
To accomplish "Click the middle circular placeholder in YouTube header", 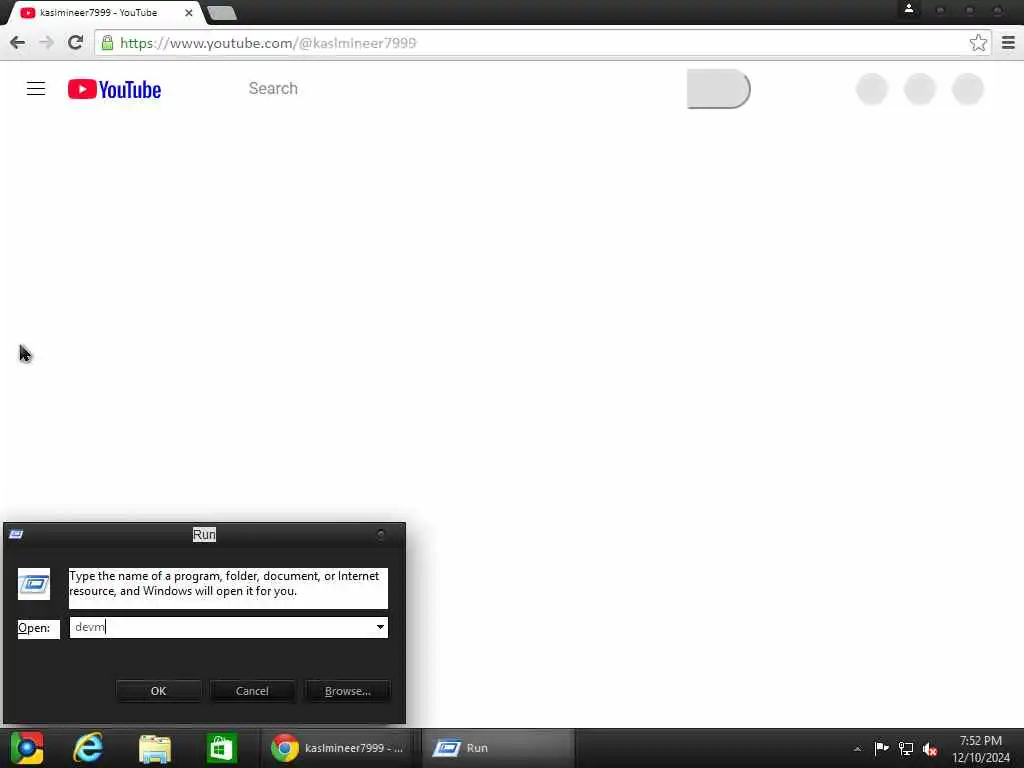I will pyautogui.click(x=920, y=89).
